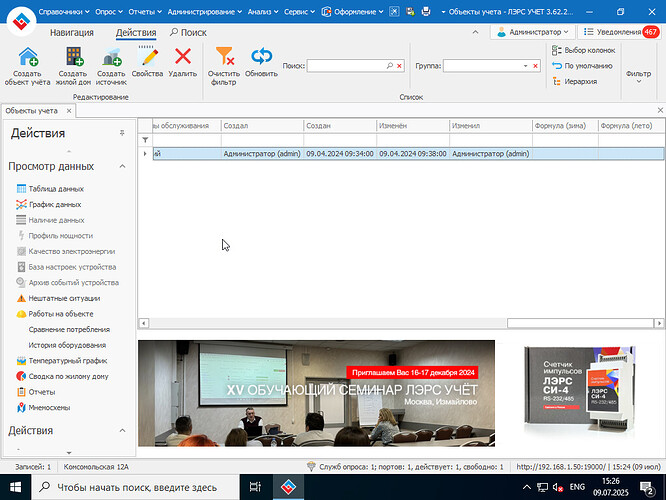This screenshot has width=666, height=500.
Task: Close the Объекты учета tab
Action: [x=69, y=111]
